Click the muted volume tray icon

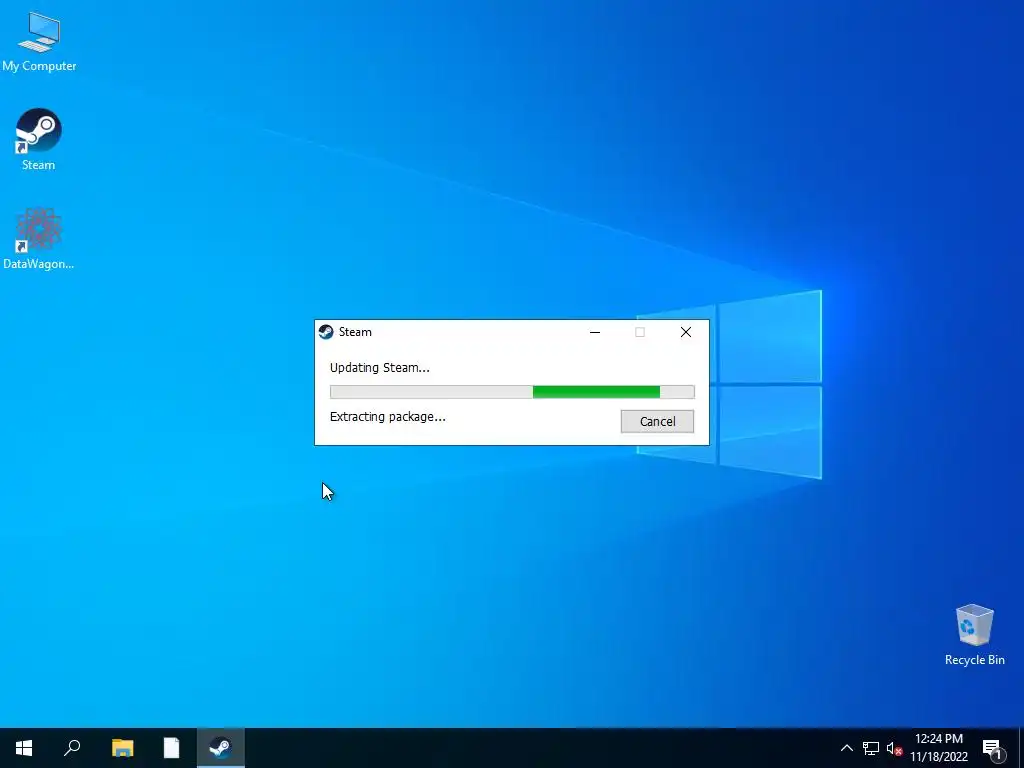[893, 748]
